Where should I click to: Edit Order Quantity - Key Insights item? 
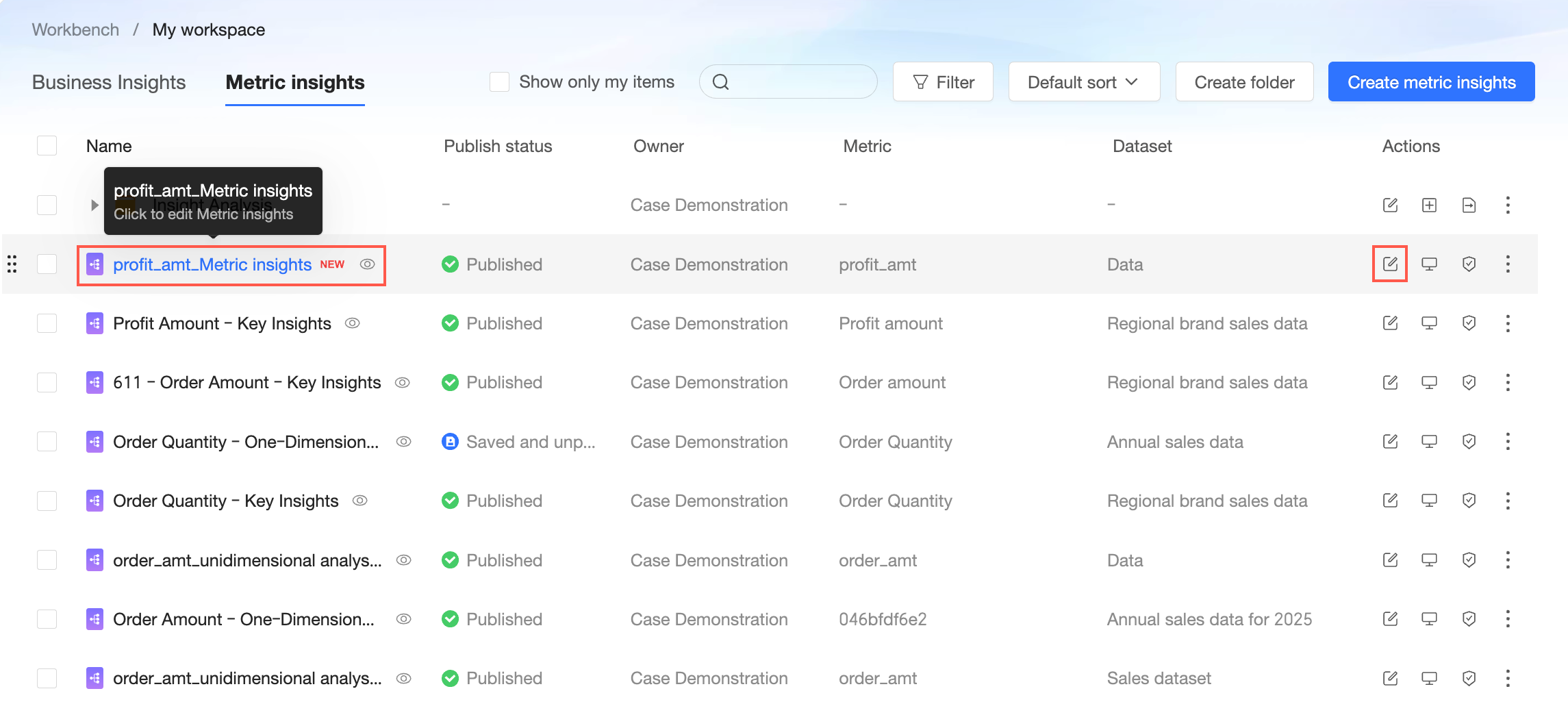pyautogui.click(x=1390, y=501)
